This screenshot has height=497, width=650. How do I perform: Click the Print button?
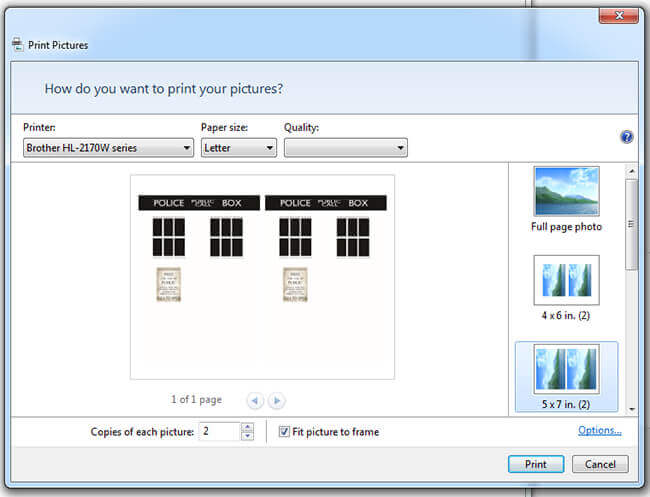point(536,464)
